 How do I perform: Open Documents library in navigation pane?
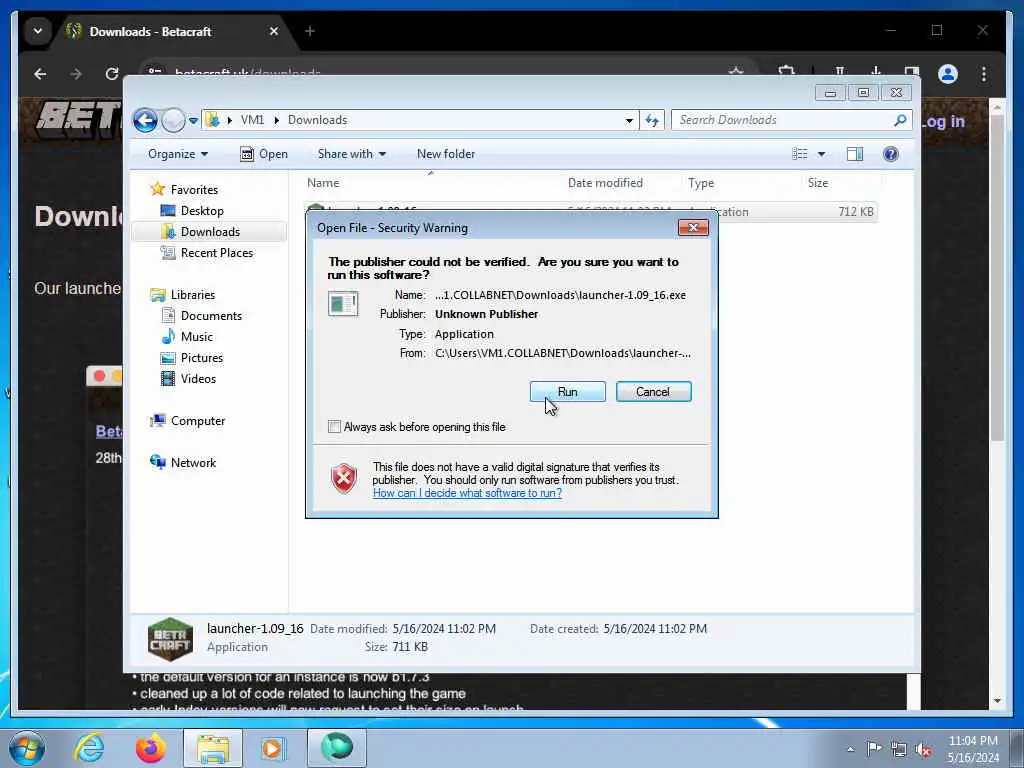tap(211, 315)
